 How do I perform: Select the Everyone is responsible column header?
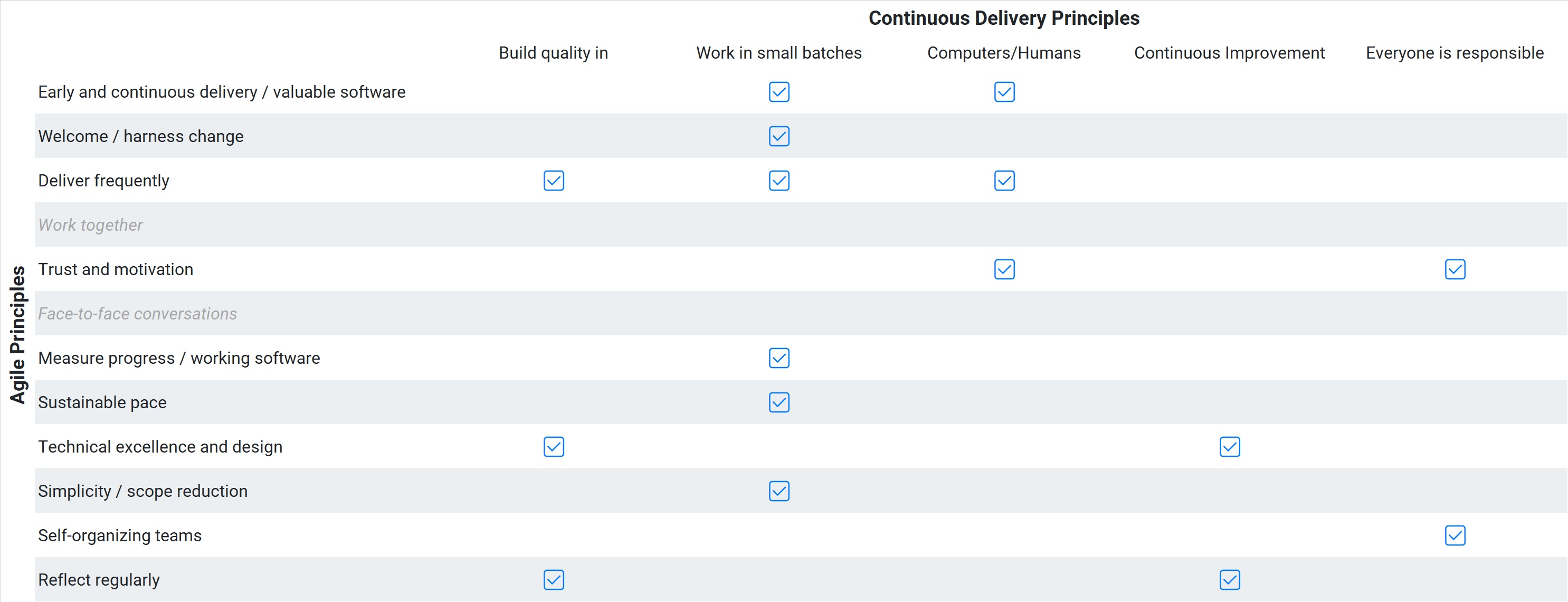tap(1455, 53)
